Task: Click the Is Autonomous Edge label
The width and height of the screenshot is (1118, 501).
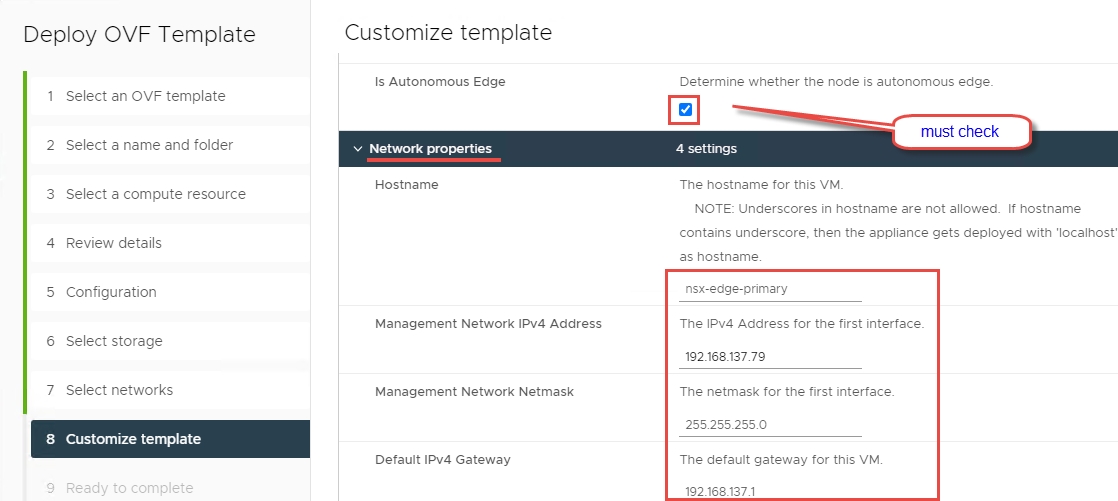Action: tap(440, 82)
